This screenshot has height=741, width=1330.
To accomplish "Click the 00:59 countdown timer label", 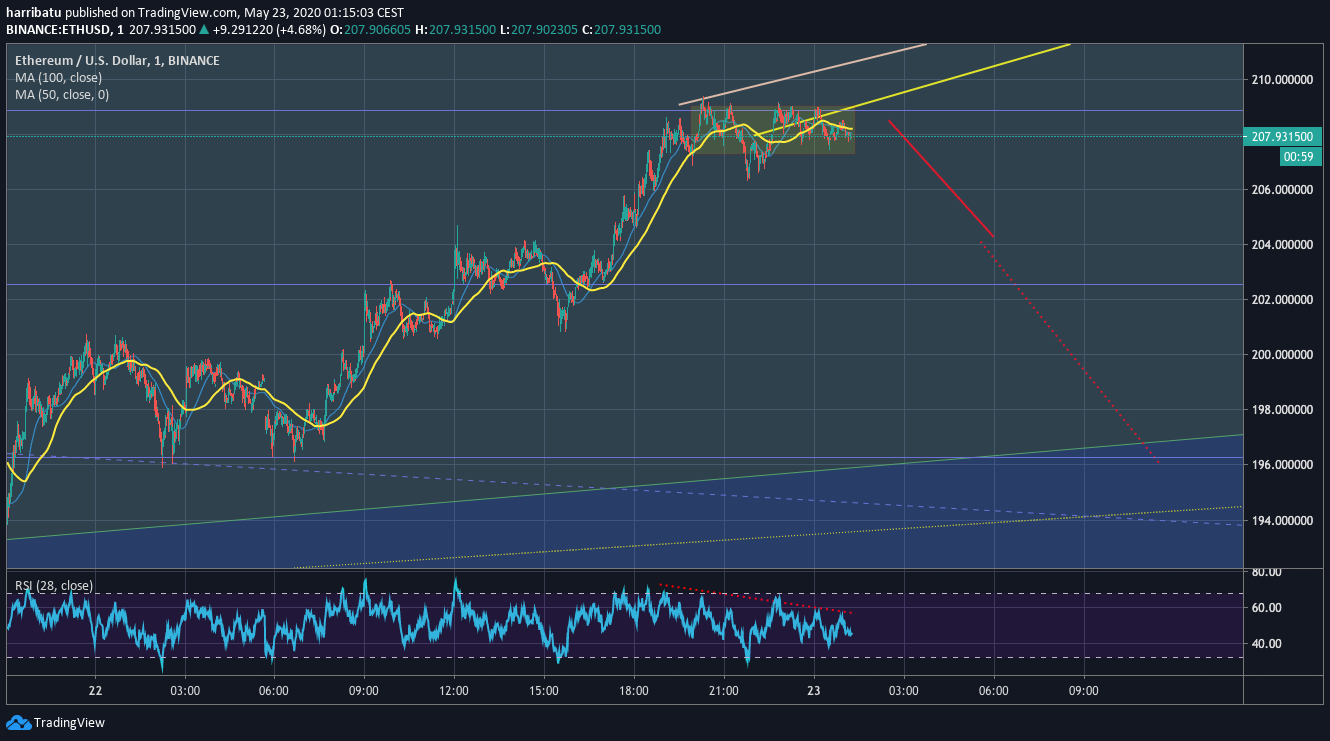I will [1301, 156].
